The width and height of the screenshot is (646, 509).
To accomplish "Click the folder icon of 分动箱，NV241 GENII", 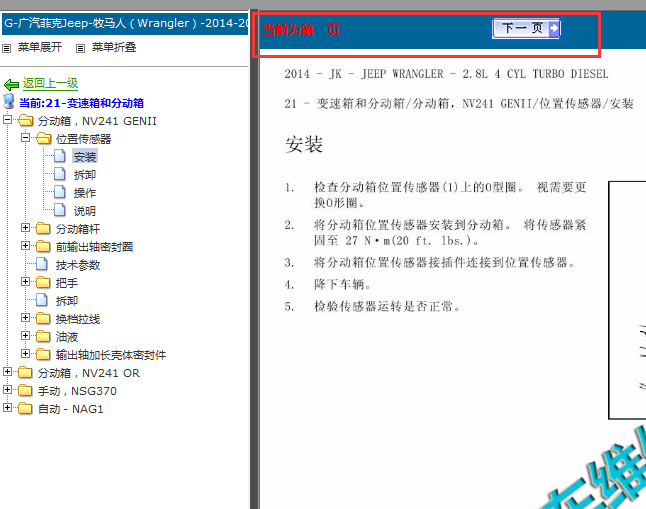I will coord(26,120).
